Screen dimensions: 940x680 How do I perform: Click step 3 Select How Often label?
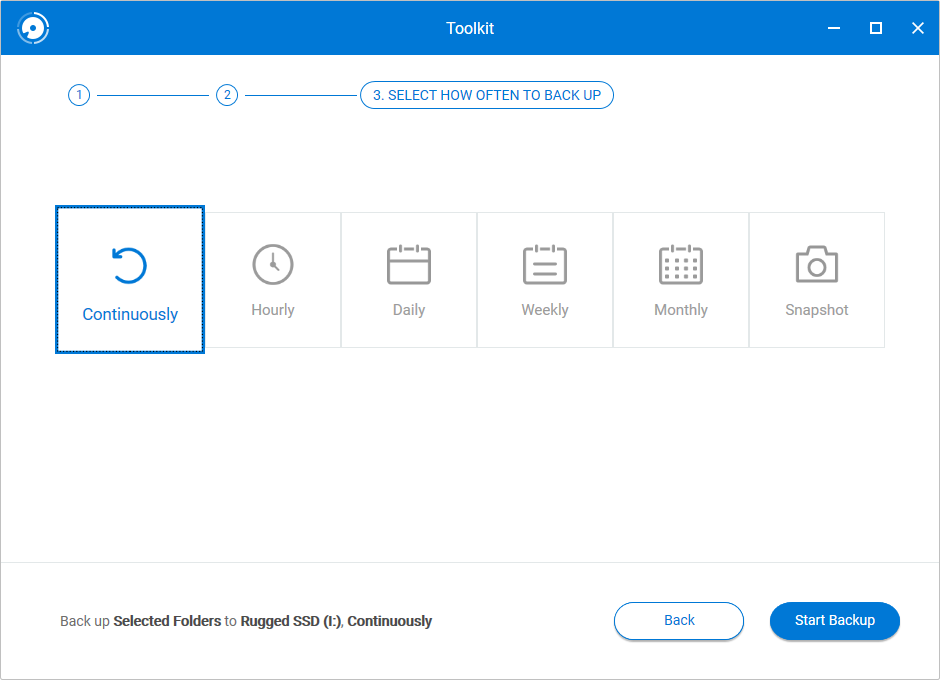(x=487, y=95)
